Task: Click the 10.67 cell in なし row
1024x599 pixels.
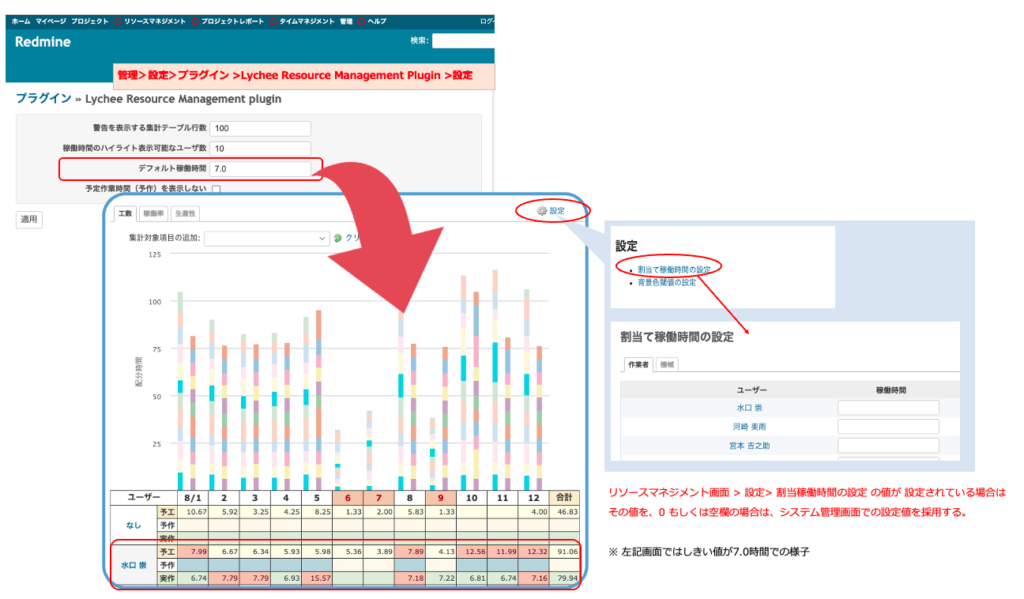Action: pos(193,512)
